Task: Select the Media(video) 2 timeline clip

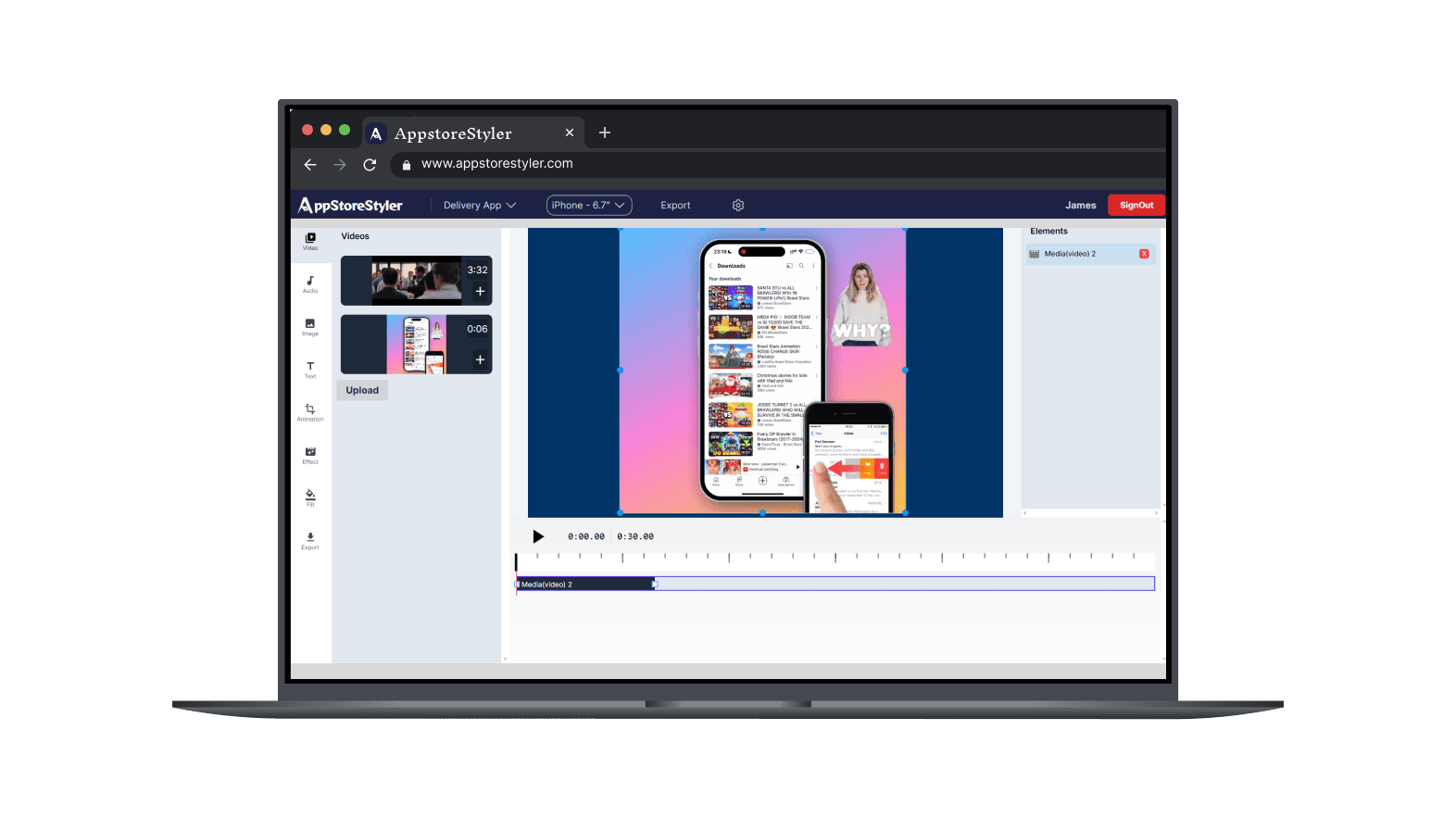Action: [x=585, y=585]
